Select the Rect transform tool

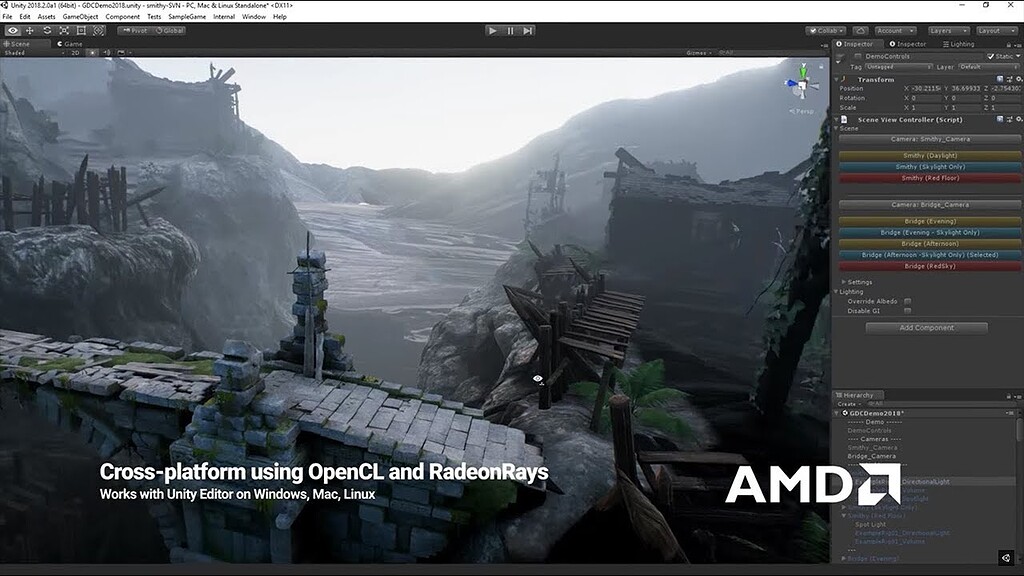click(x=82, y=31)
